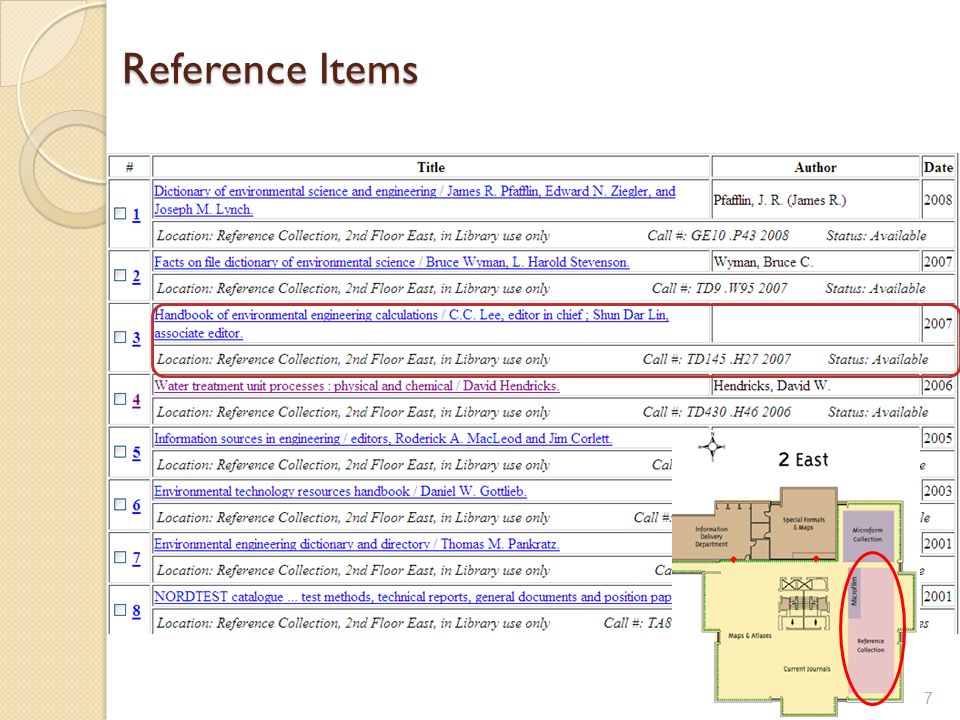The height and width of the screenshot is (720, 960).
Task: Click date 2003 for Gottlieb handbook row
Action: click(938, 491)
